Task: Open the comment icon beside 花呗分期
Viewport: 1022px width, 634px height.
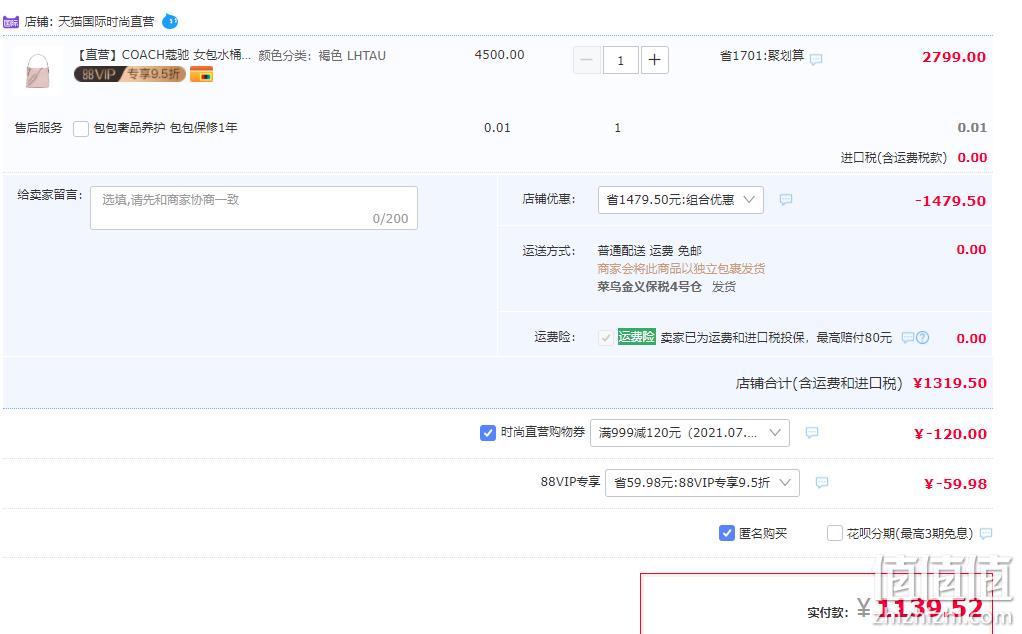Action: pos(986,534)
